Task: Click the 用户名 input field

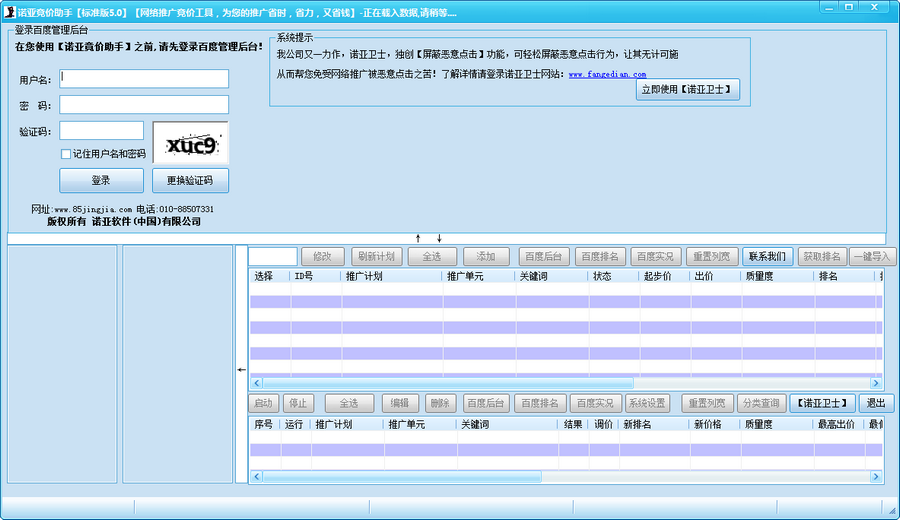Action: 144,79
